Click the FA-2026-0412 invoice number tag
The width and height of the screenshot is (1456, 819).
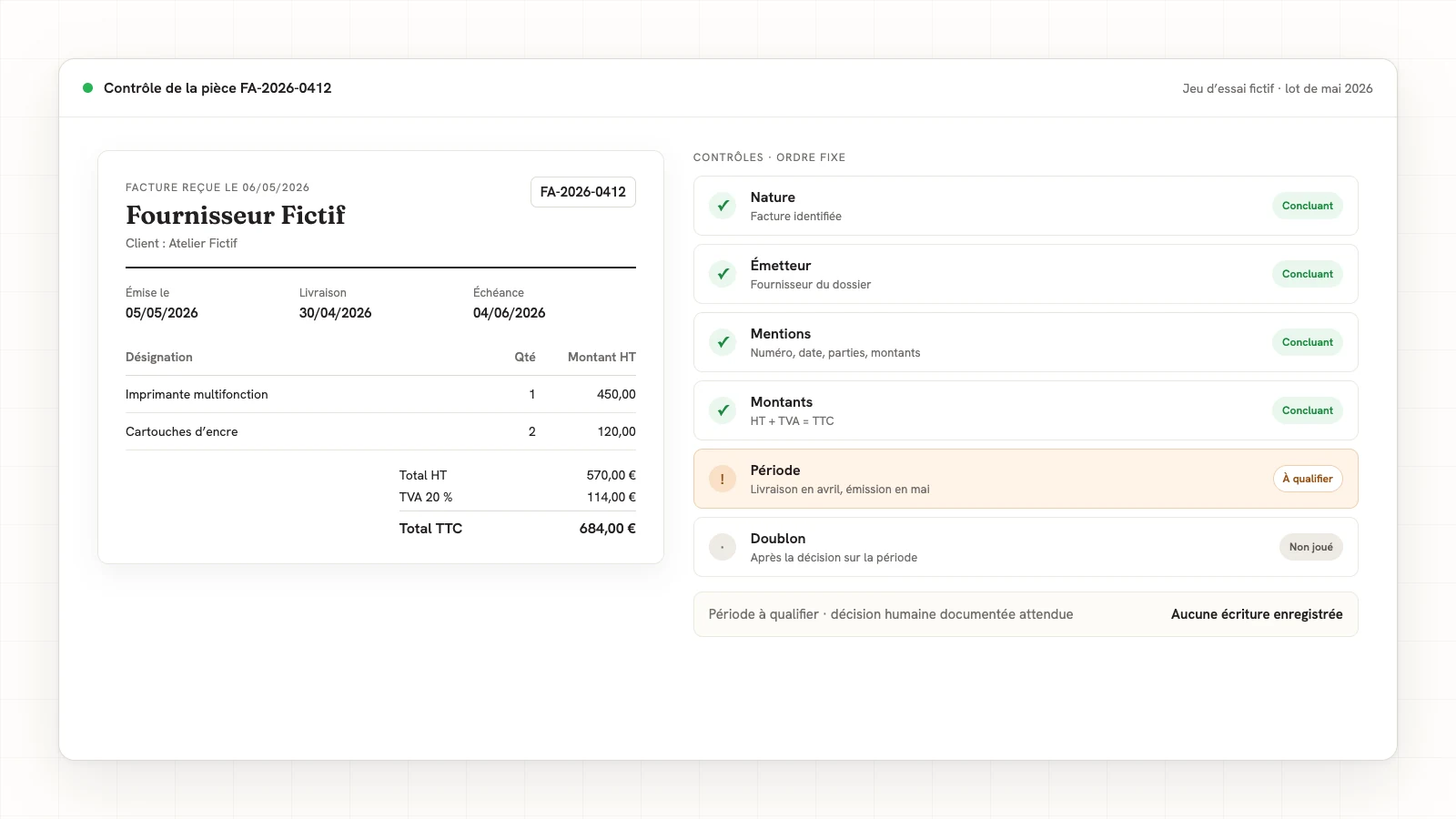(583, 192)
